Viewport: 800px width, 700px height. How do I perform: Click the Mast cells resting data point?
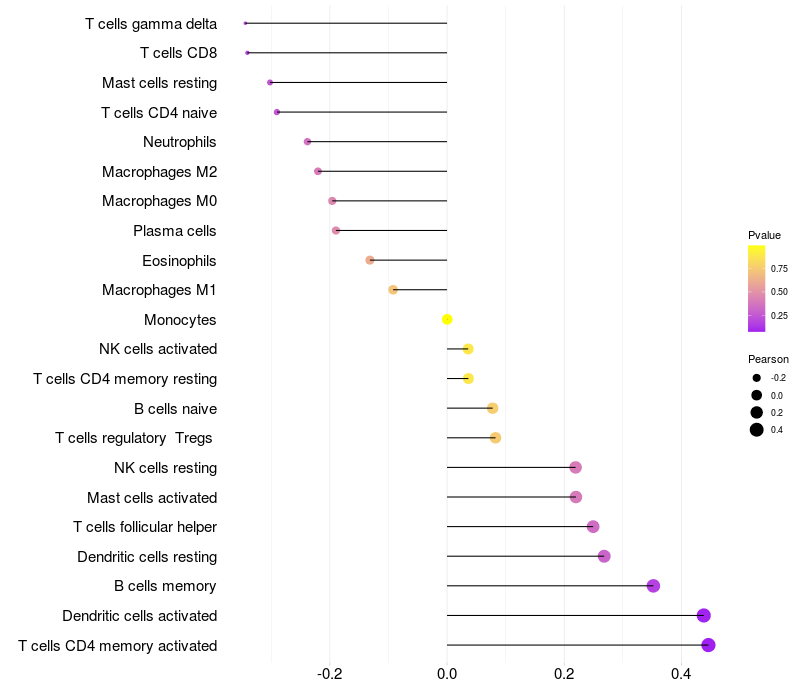(x=270, y=83)
